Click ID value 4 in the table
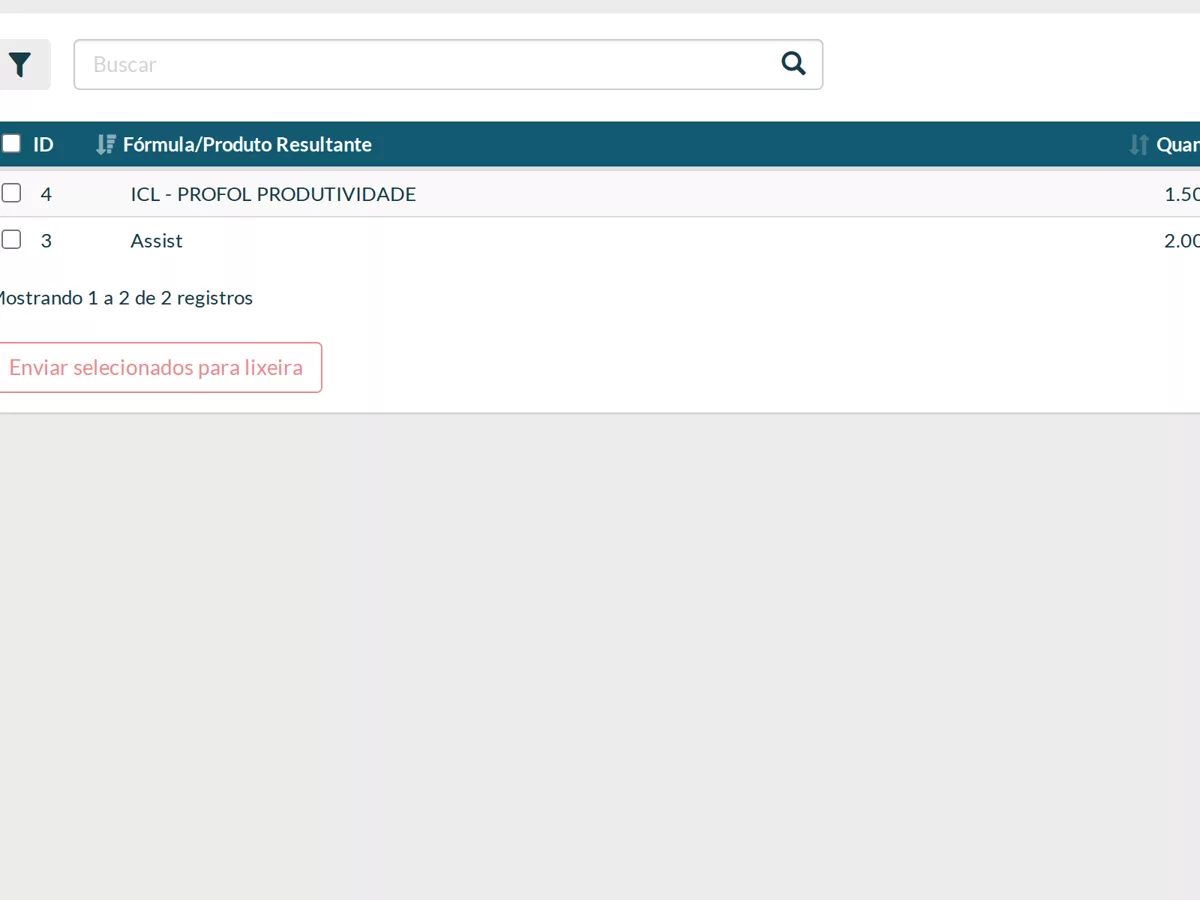The height and width of the screenshot is (900, 1200). (x=46, y=194)
